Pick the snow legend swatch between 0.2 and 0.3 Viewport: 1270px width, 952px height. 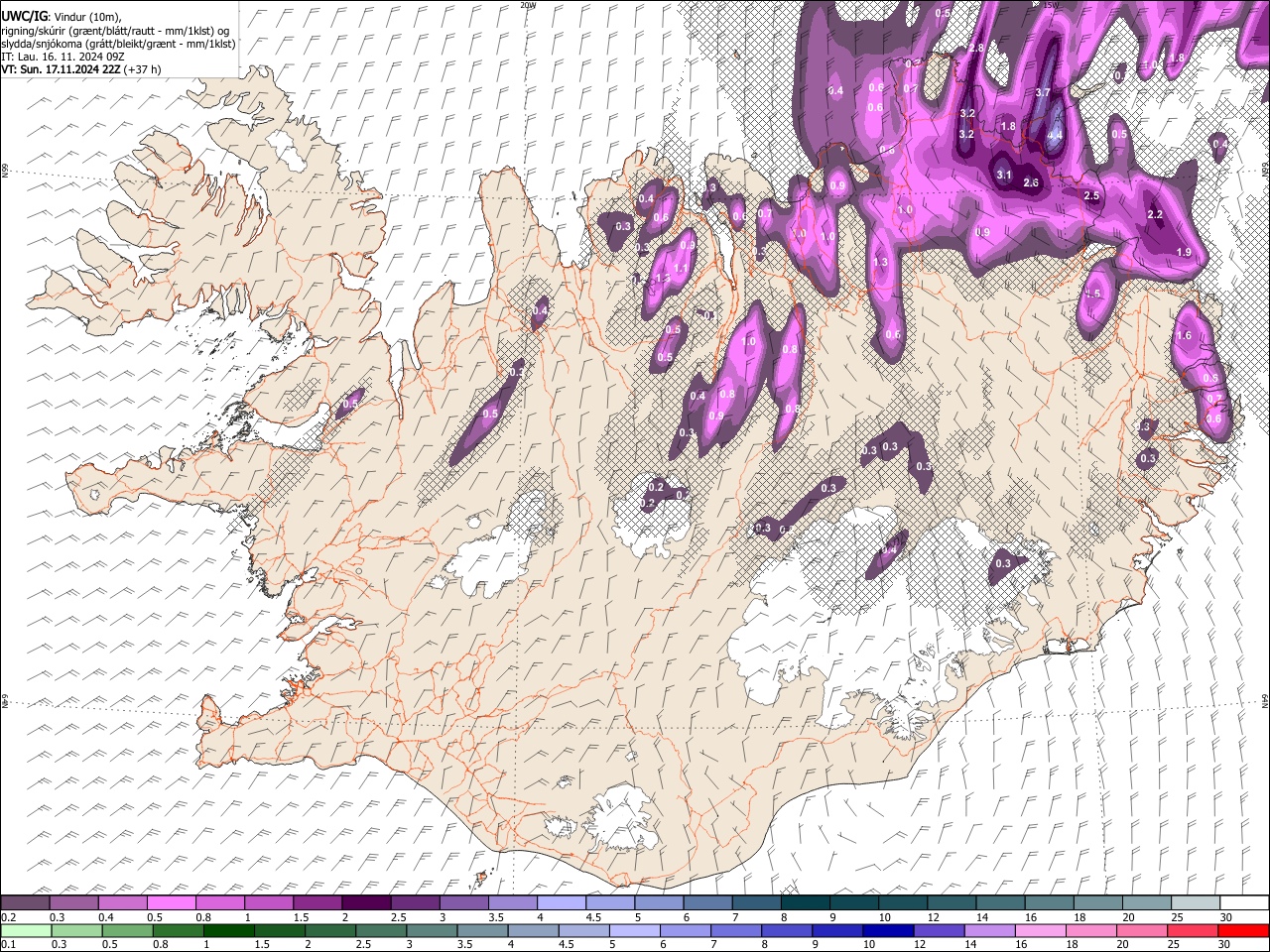click(x=25, y=903)
